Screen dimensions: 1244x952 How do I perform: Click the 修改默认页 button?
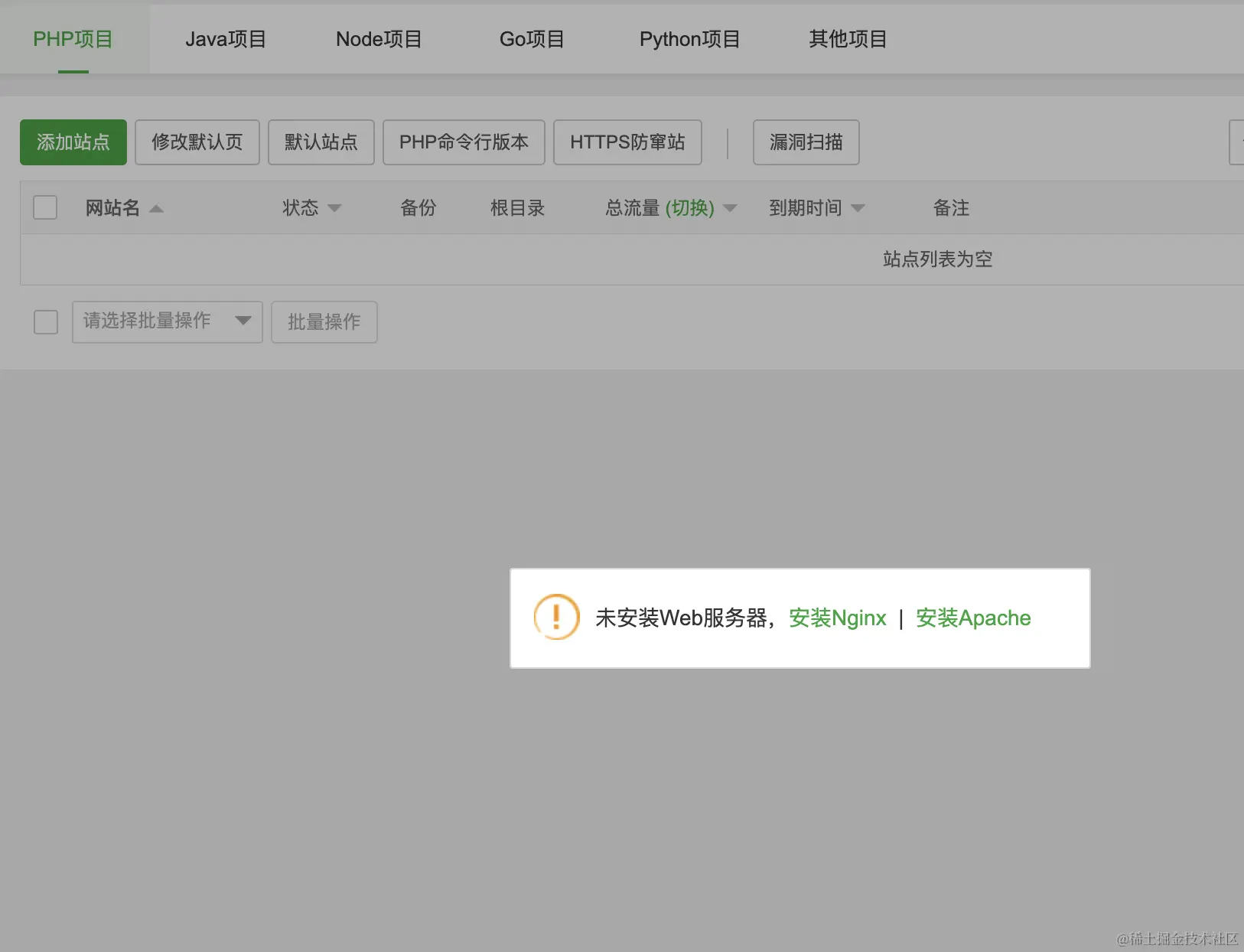197,142
